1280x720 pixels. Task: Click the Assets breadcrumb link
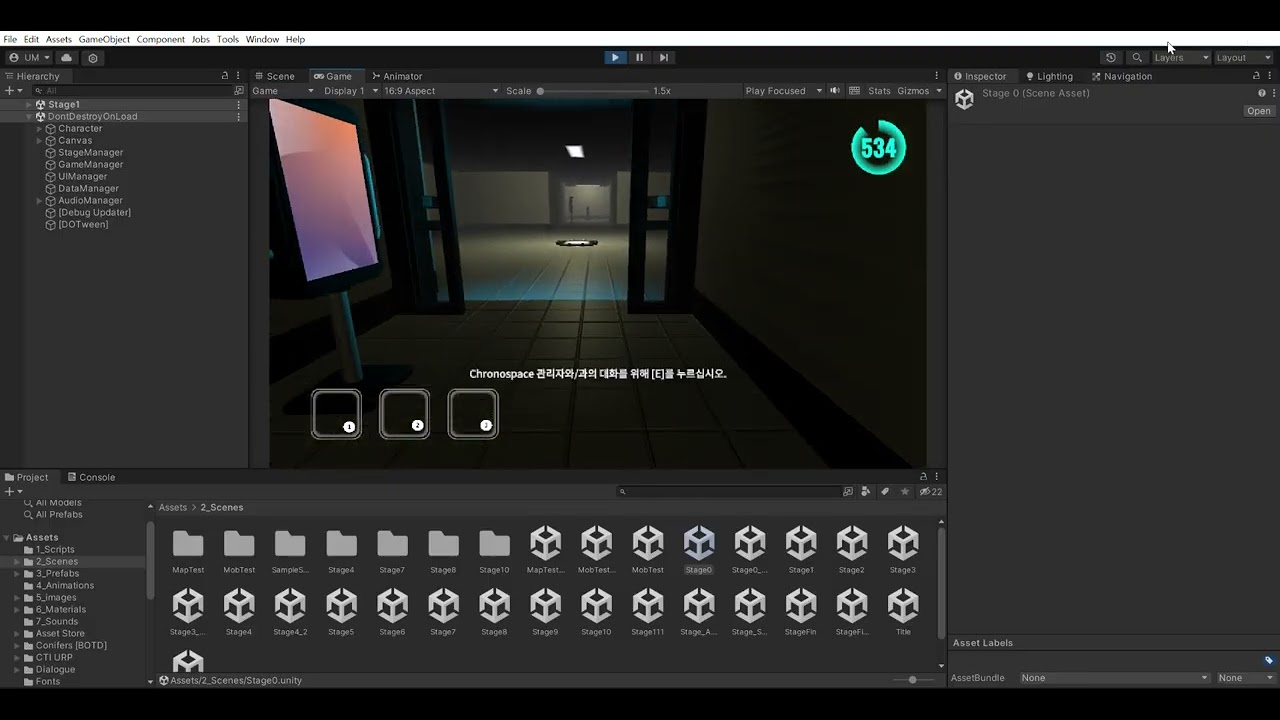tap(172, 507)
